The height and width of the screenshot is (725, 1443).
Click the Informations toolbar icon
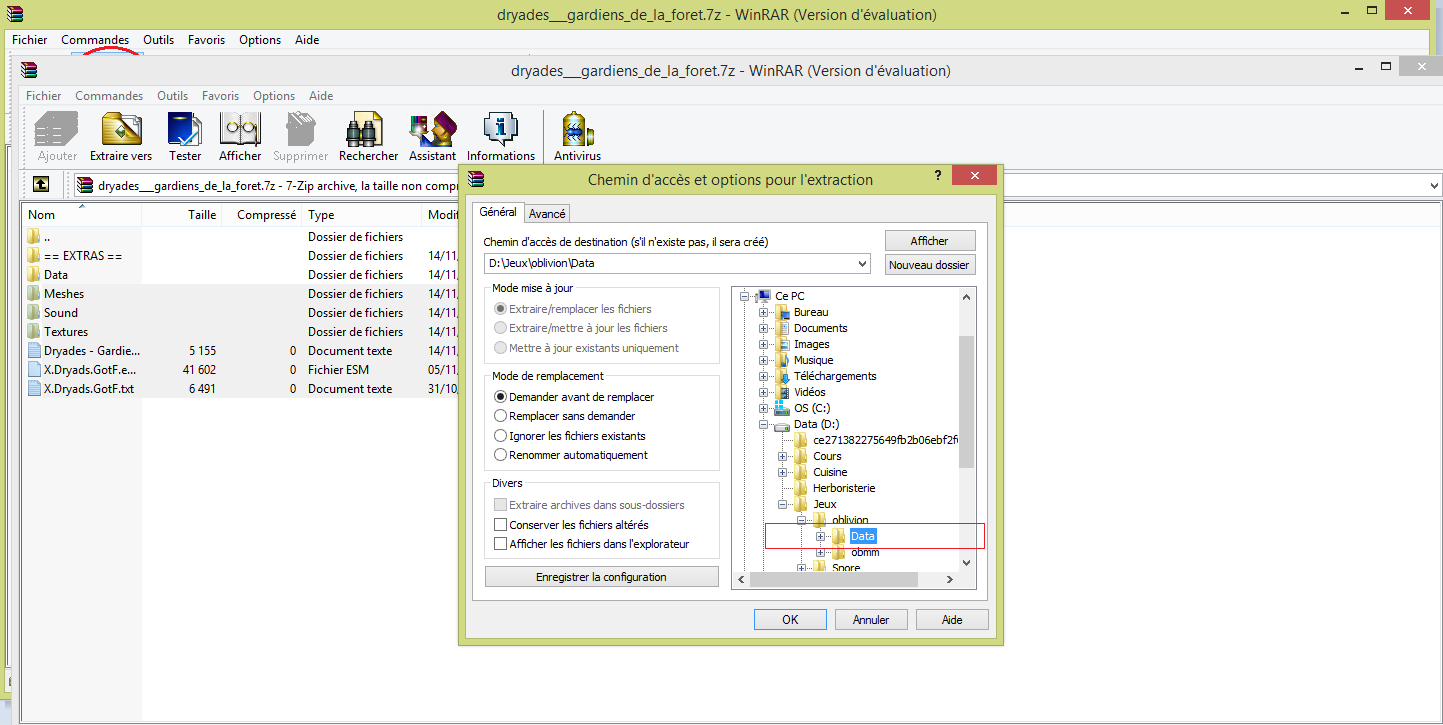[500, 129]
